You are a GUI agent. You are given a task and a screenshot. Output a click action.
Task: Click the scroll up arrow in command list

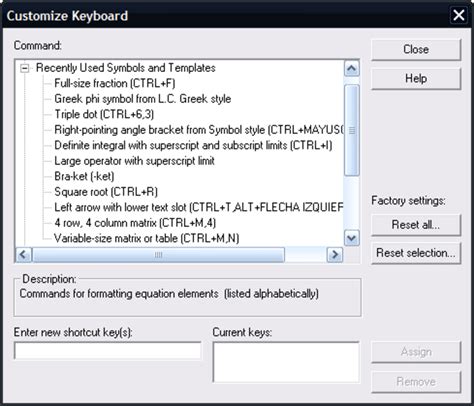(352, 69)
